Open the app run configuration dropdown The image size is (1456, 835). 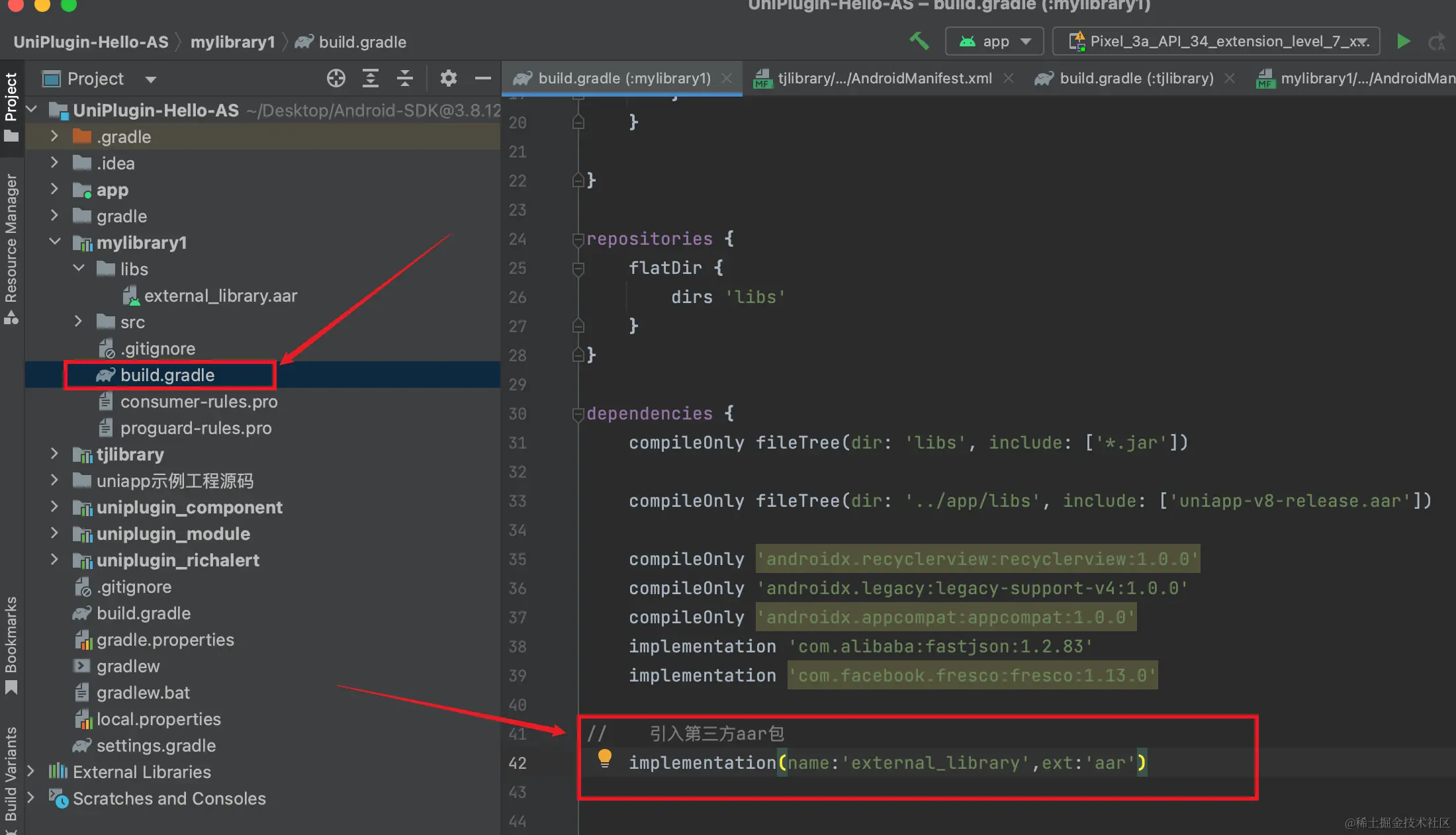pyautogui.click(x=995, y=41)
